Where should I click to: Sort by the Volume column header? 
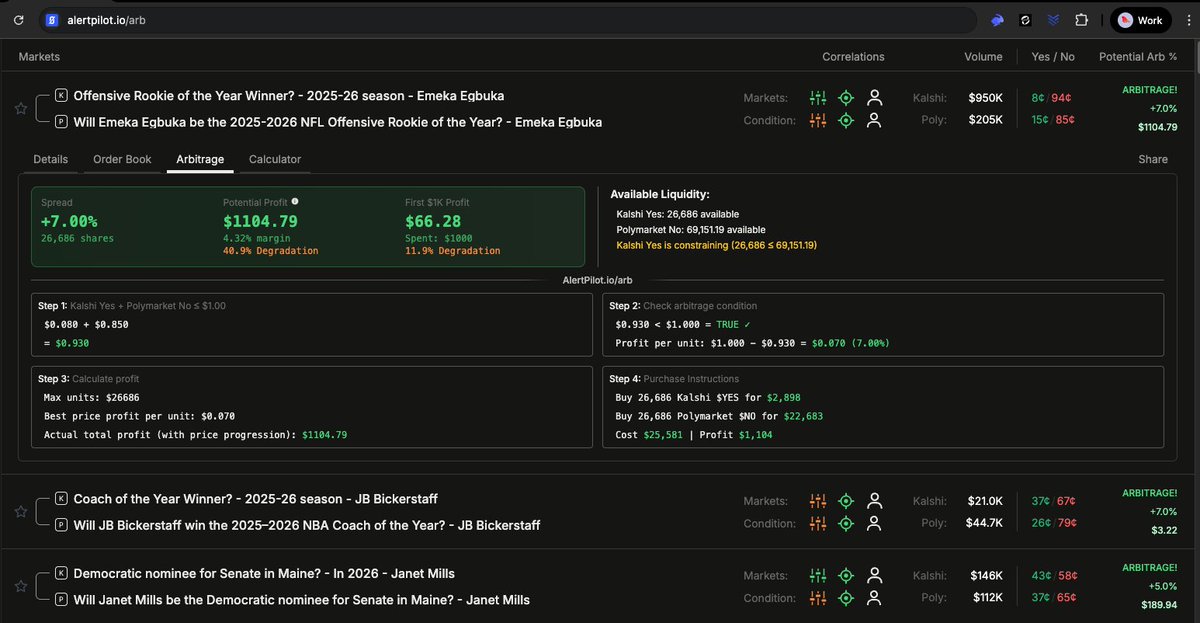point(983,57)
